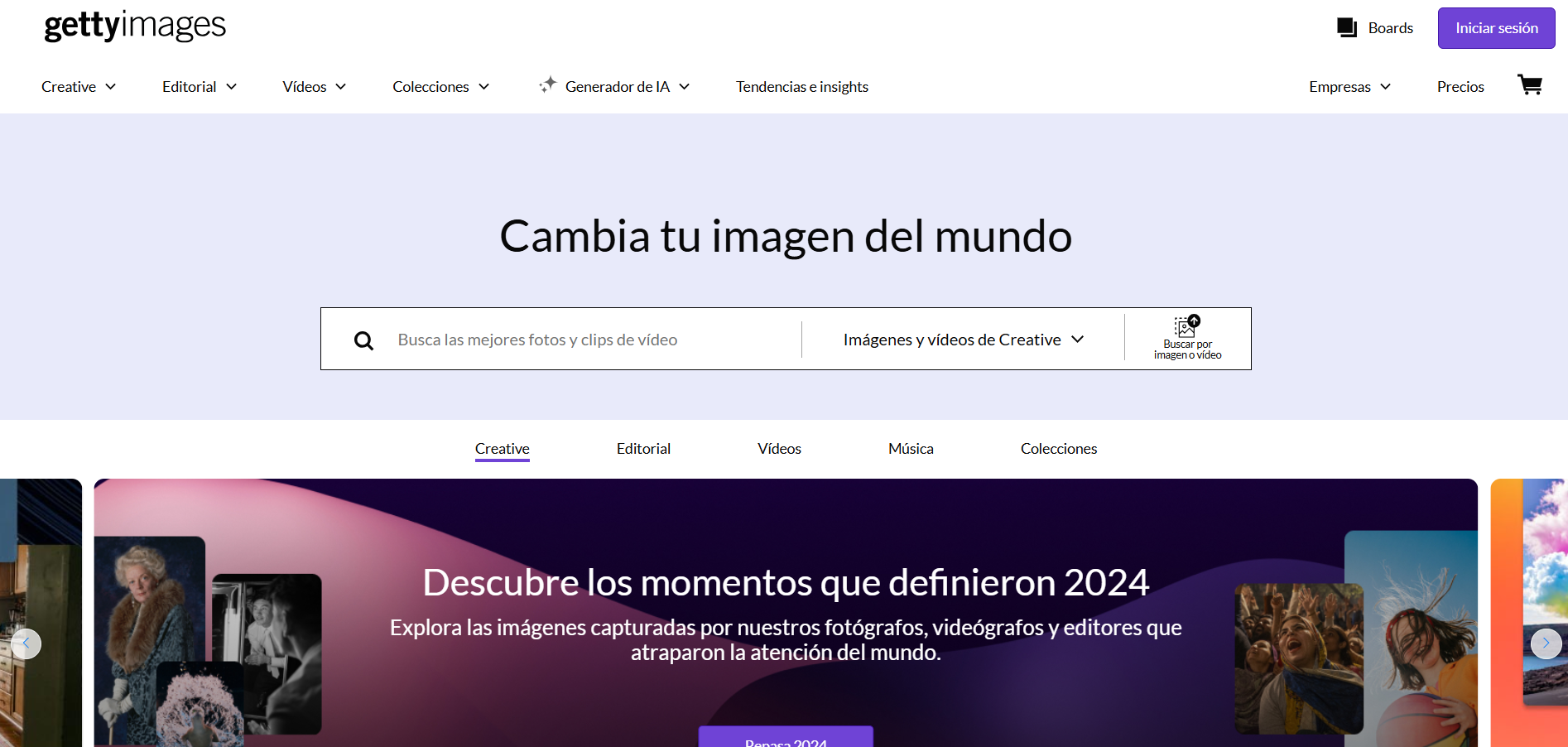Screen dimensions: 1568x747
Task: Expand the Empresas dropdown menu
Action: pyautogui.click(x=1349, y=87)
